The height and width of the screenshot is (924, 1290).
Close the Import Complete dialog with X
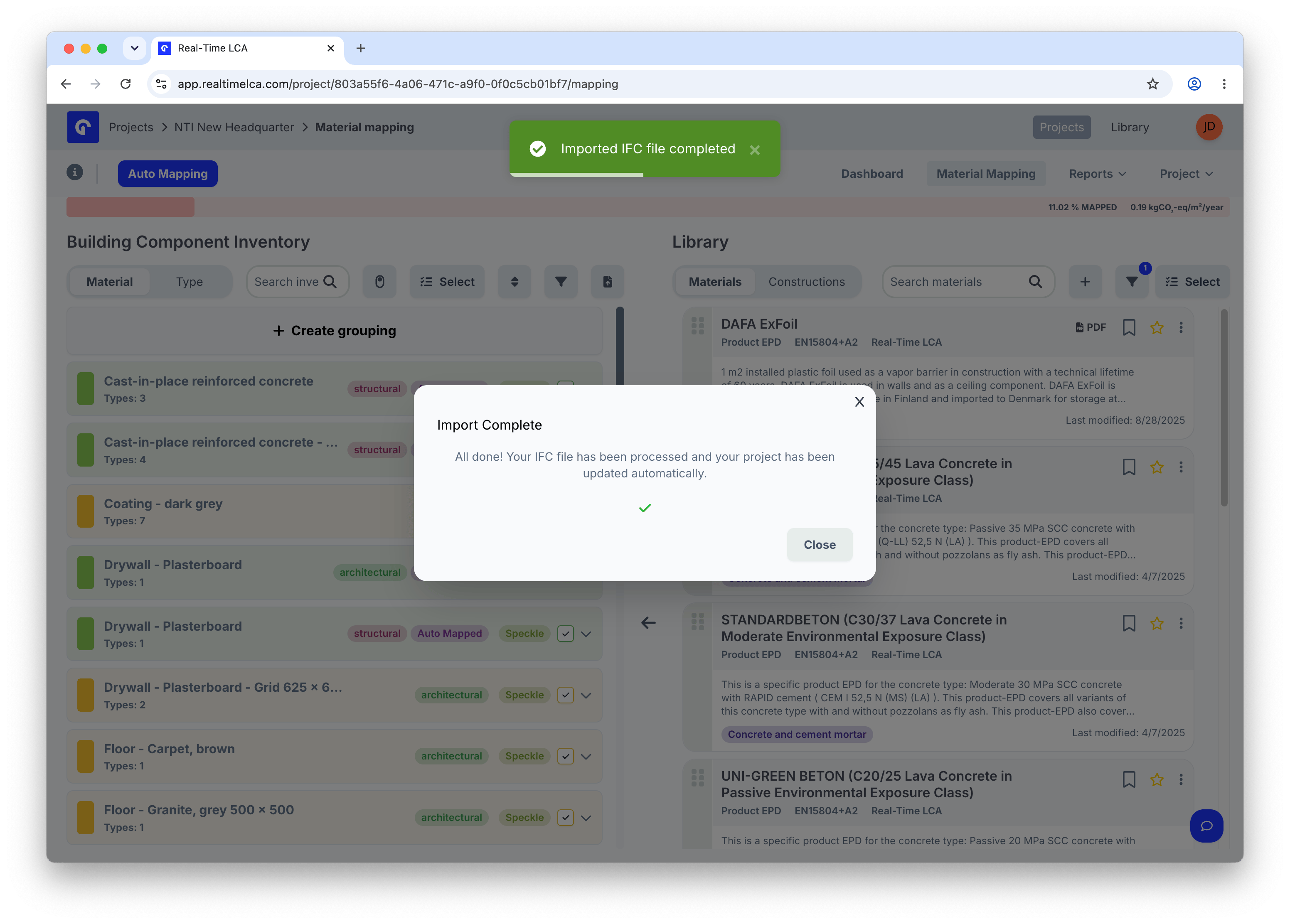click(859, 402)
